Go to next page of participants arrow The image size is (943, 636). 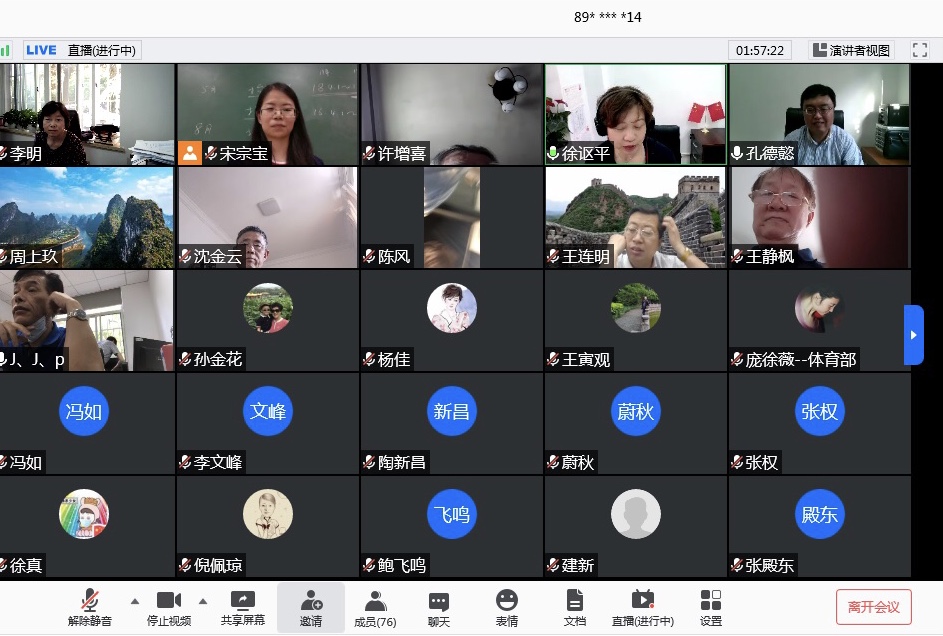pyautogui.click(x=913, y=334)
